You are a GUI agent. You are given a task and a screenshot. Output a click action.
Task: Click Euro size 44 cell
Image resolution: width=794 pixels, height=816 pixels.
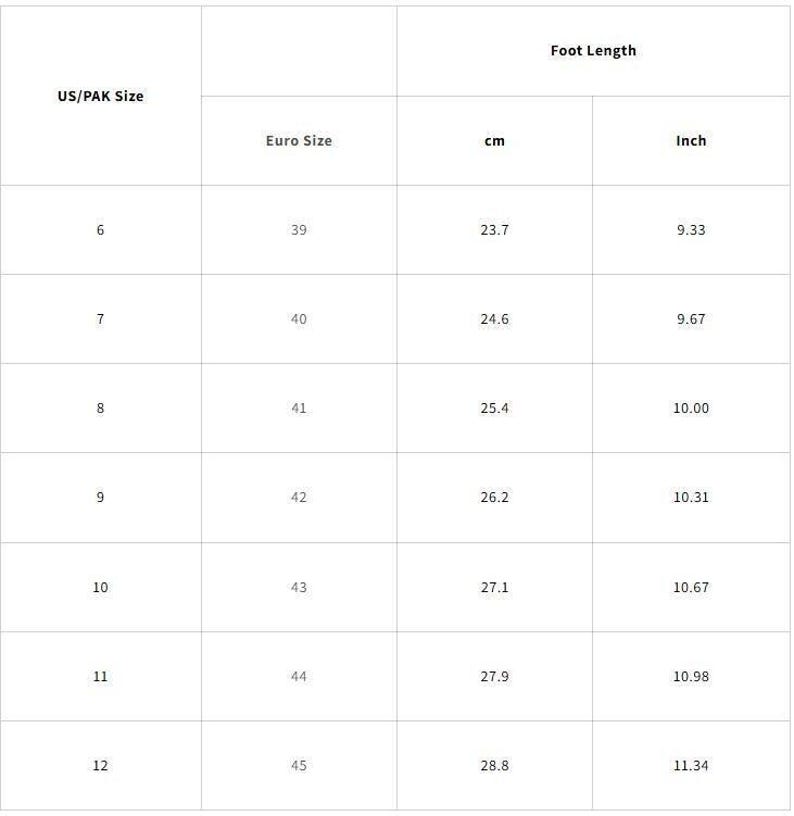pyautogui.click(x=299, y=677)
